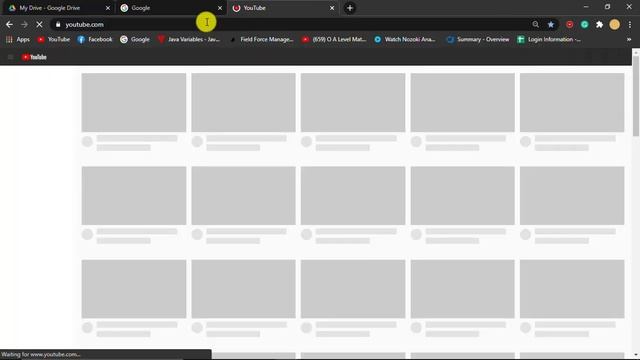Open the Field Force Manage bookmark
Image resolution: width=640 pixels, height=360 pixels.
coord(261,39)
